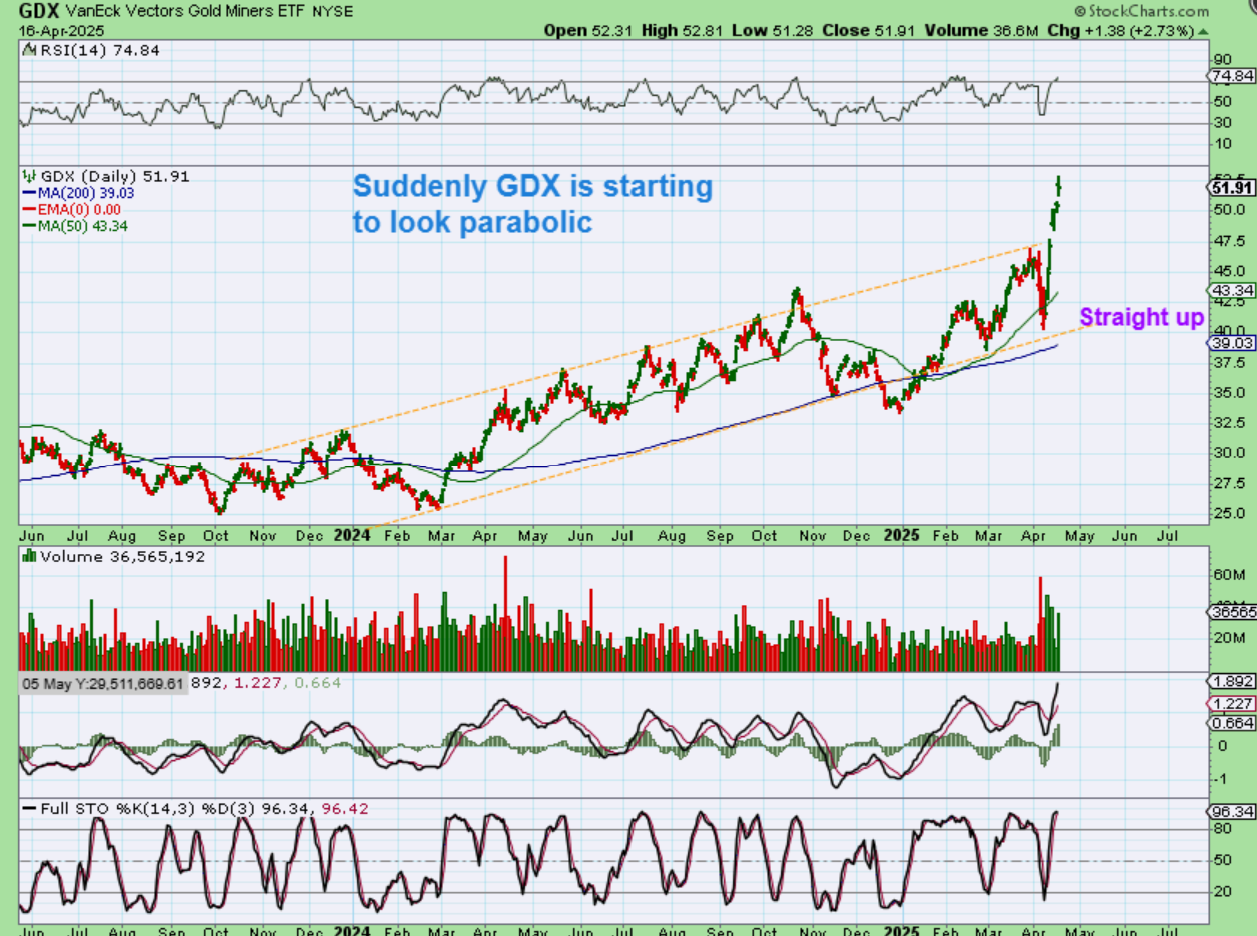Click the 'Volume 36,565,192' panel label

tap(113, 556)
